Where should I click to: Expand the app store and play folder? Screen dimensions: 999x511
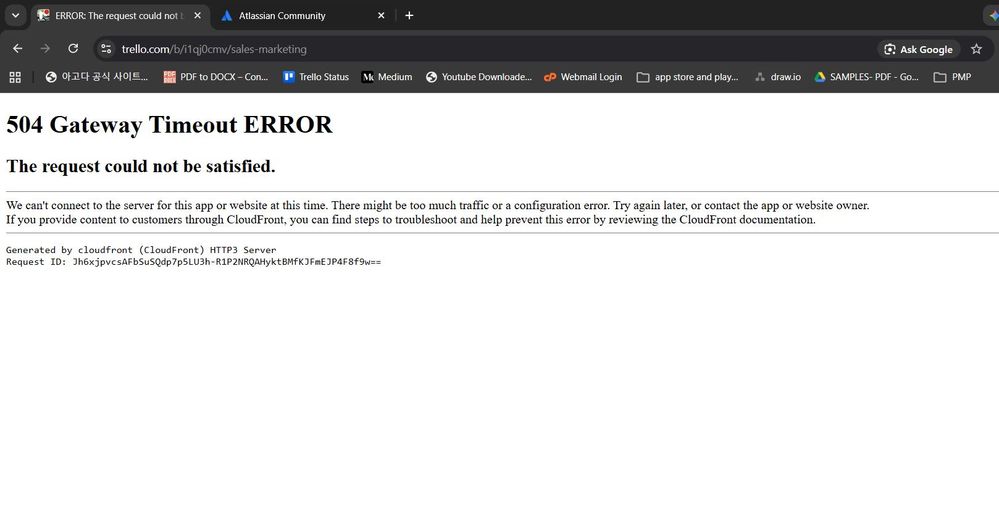(687, 77)
